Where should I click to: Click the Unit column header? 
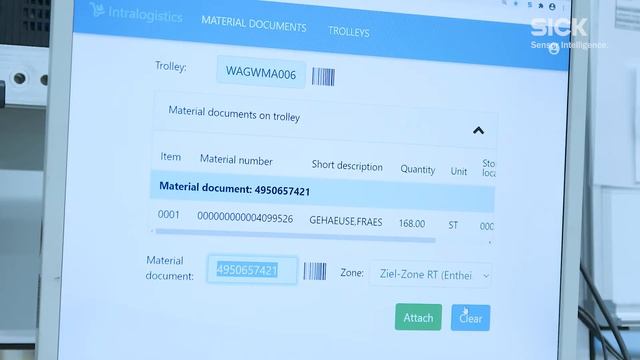pyautogui.click(x=458, y=171)
